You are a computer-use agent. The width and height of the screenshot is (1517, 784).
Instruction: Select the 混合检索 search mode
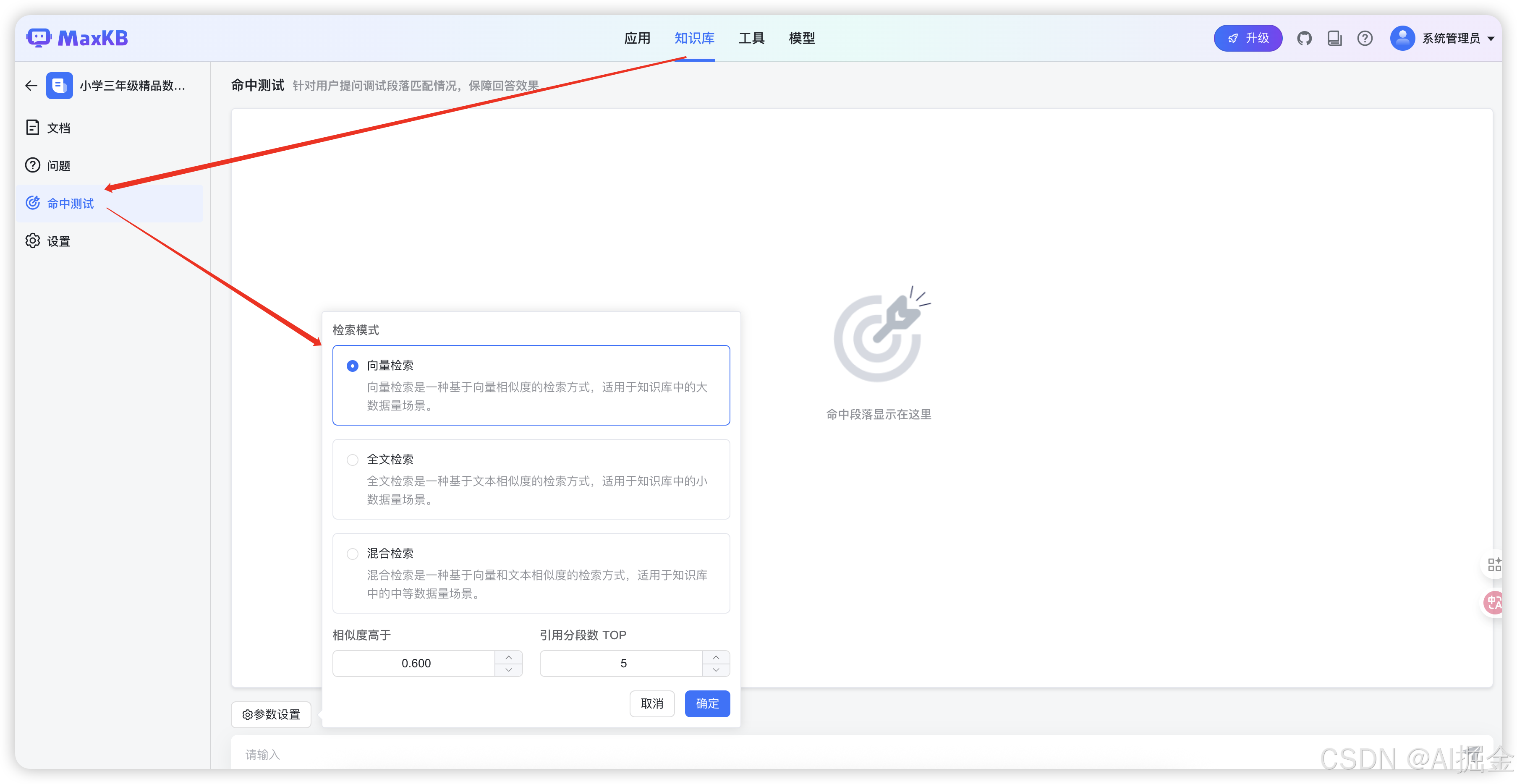[x=352, y=554]
